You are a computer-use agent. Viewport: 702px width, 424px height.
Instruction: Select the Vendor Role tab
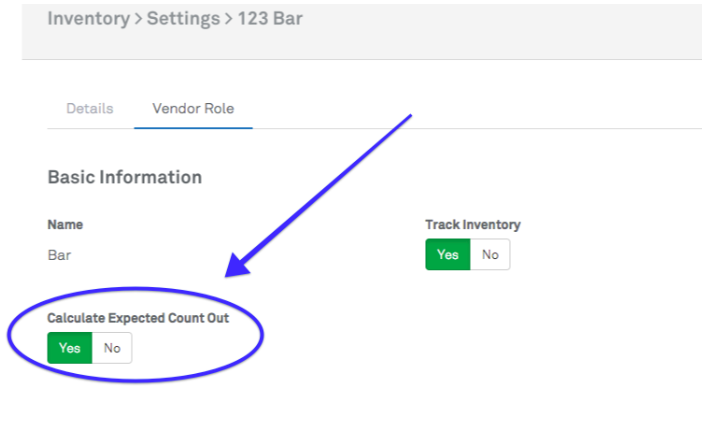point(193,108)
